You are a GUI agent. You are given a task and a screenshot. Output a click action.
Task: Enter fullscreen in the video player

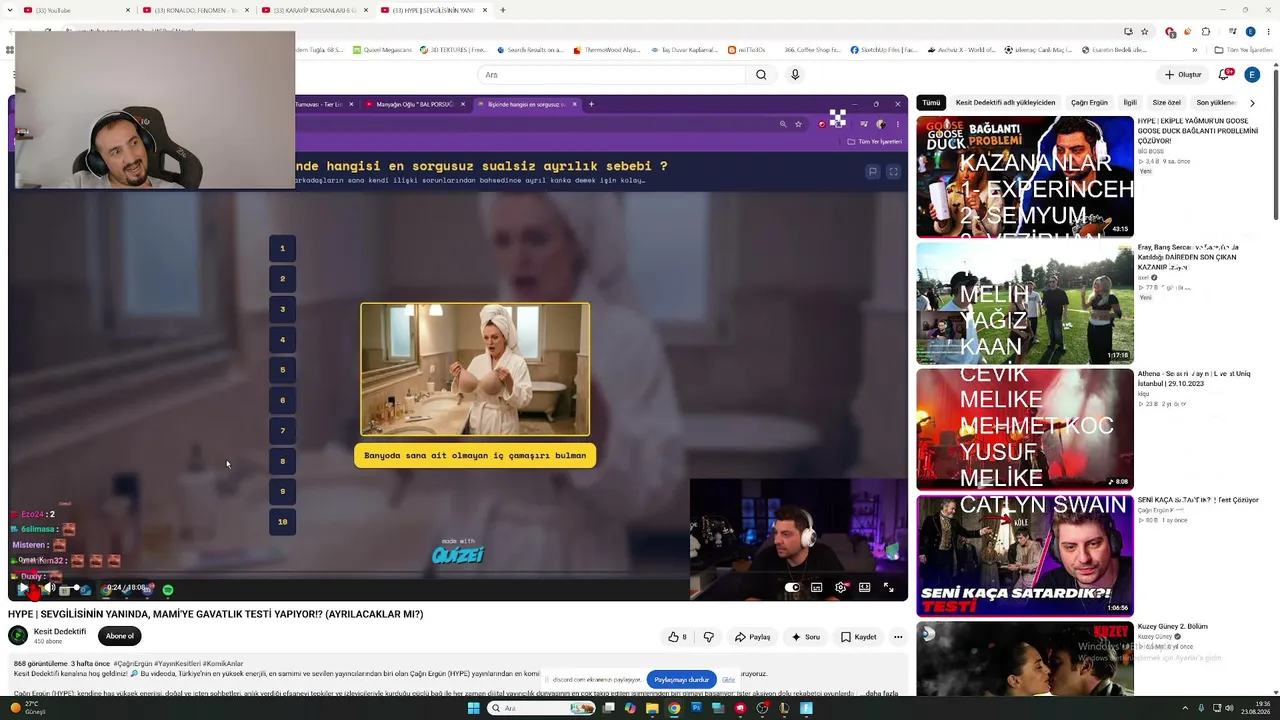point(888,588)
